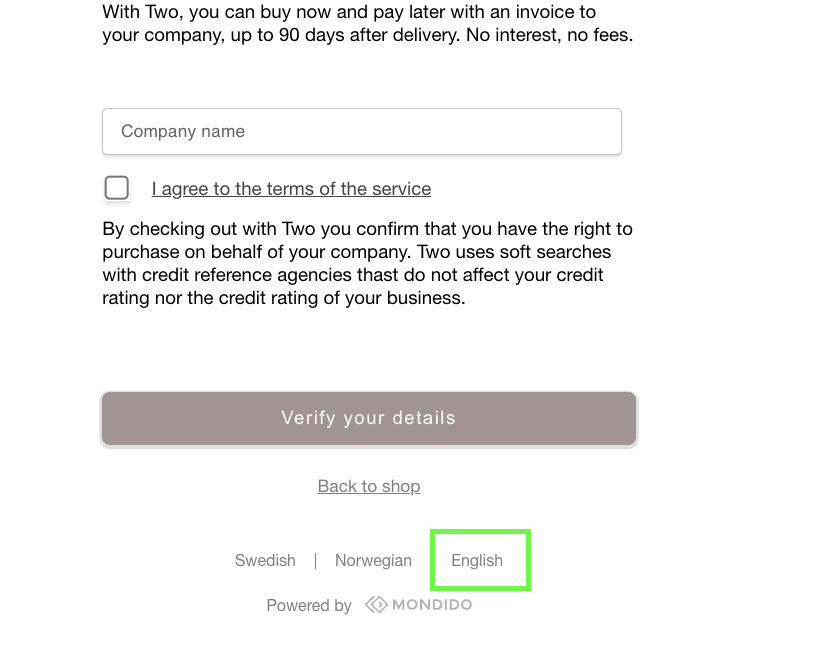Click the 'Company name' placeholder text
The width and height of the screenshot is (822, 654).
183,131
